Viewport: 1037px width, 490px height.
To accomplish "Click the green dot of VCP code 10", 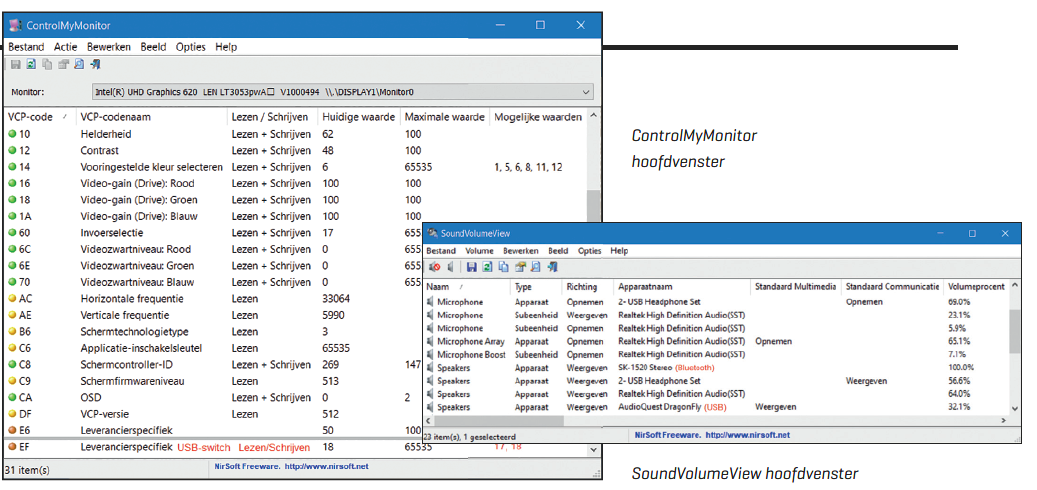I will pyautogui.click(x=12, y=134).
